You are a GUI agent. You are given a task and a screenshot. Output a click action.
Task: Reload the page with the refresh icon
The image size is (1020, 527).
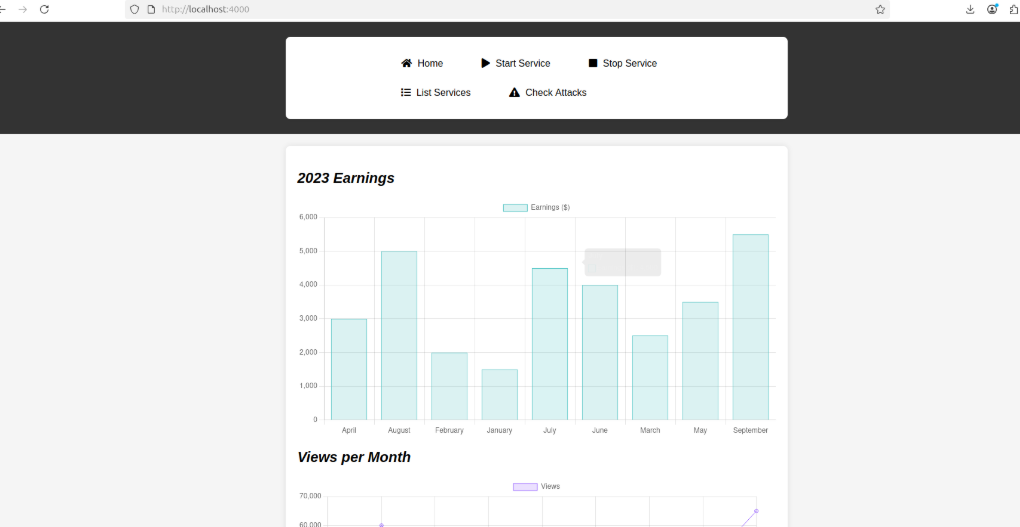[44, 9]
